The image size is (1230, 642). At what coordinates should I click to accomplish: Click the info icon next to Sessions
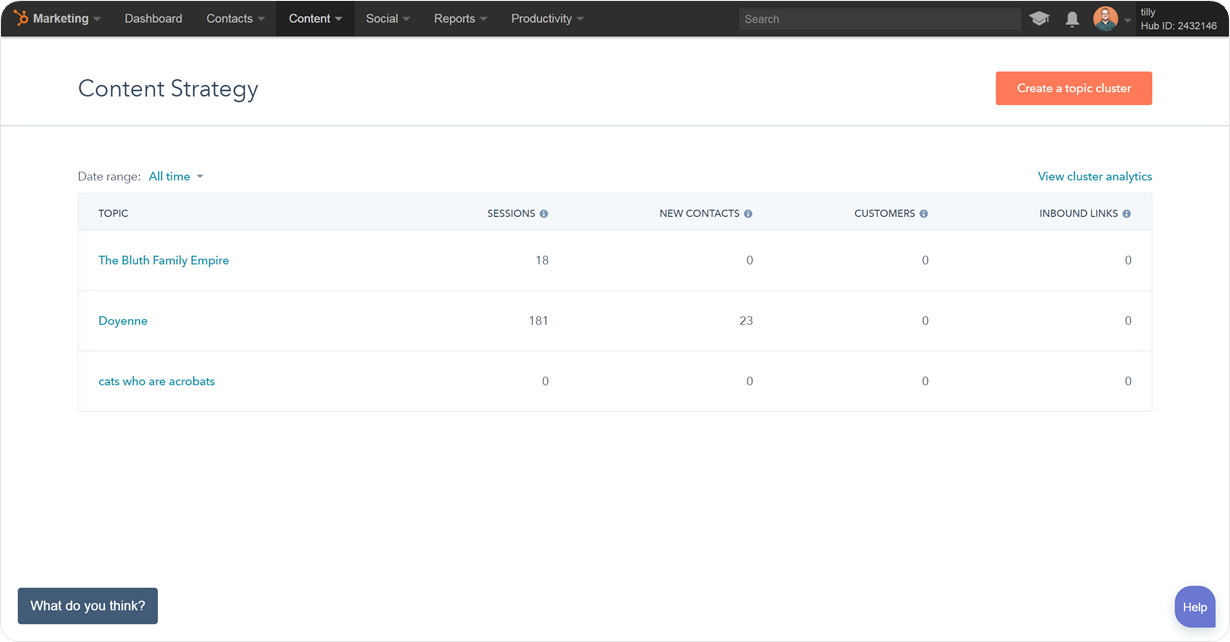pyautogui.click(x=544, y=214)
